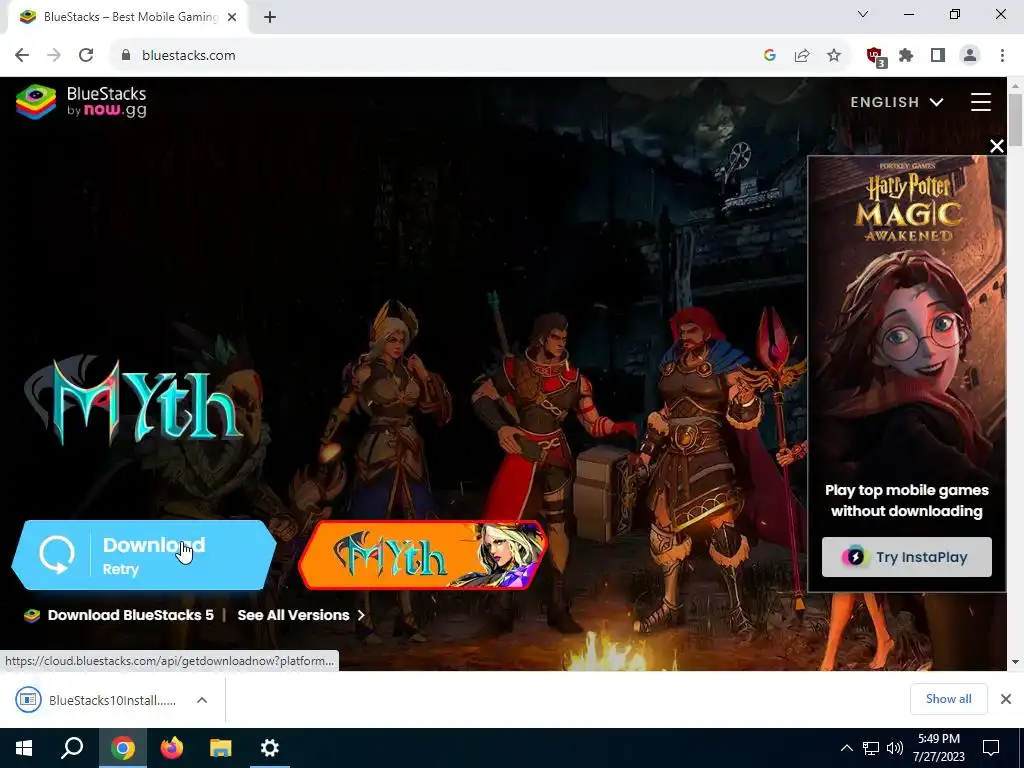Bookmark this page with the star icon

834,56
